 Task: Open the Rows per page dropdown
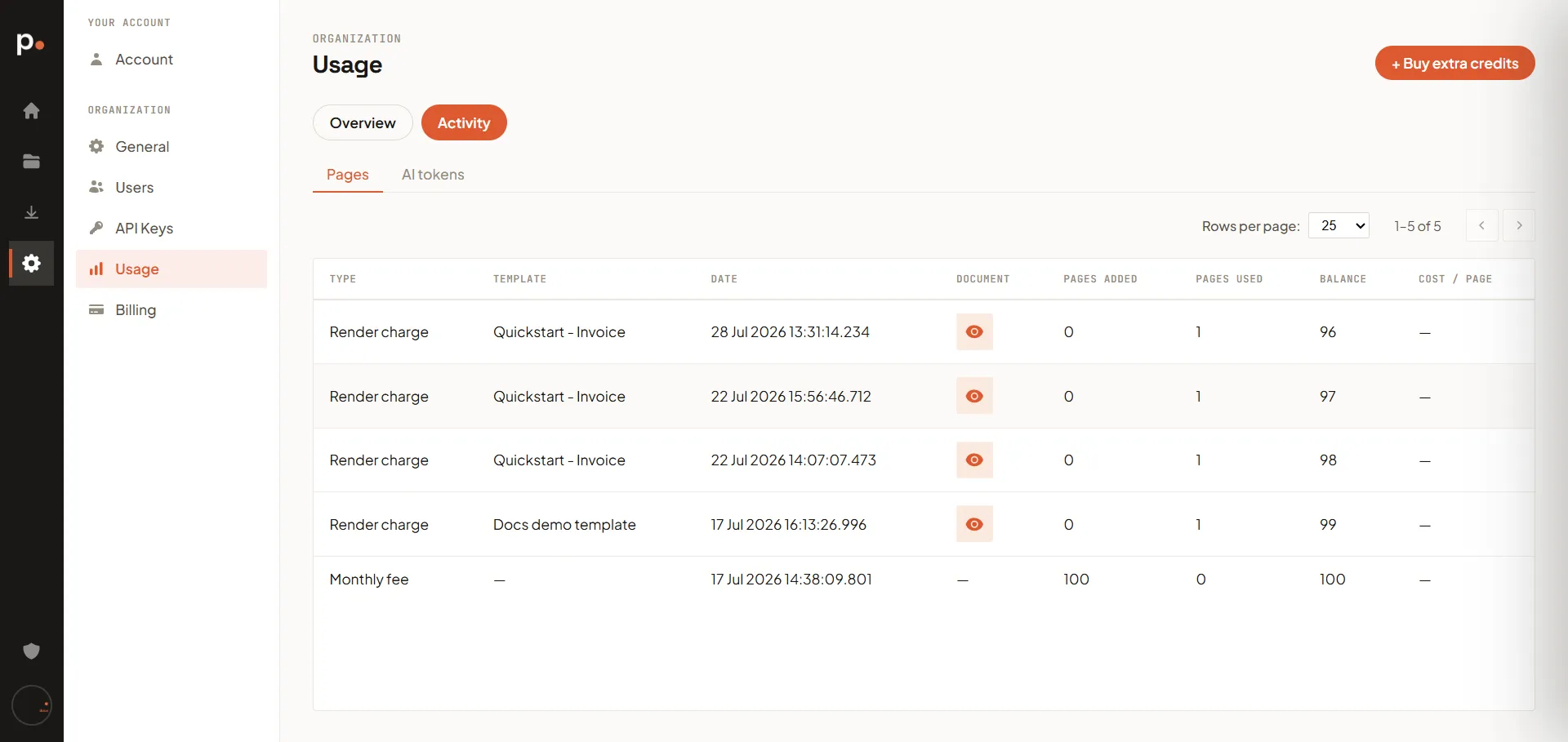coord(1339,225)
